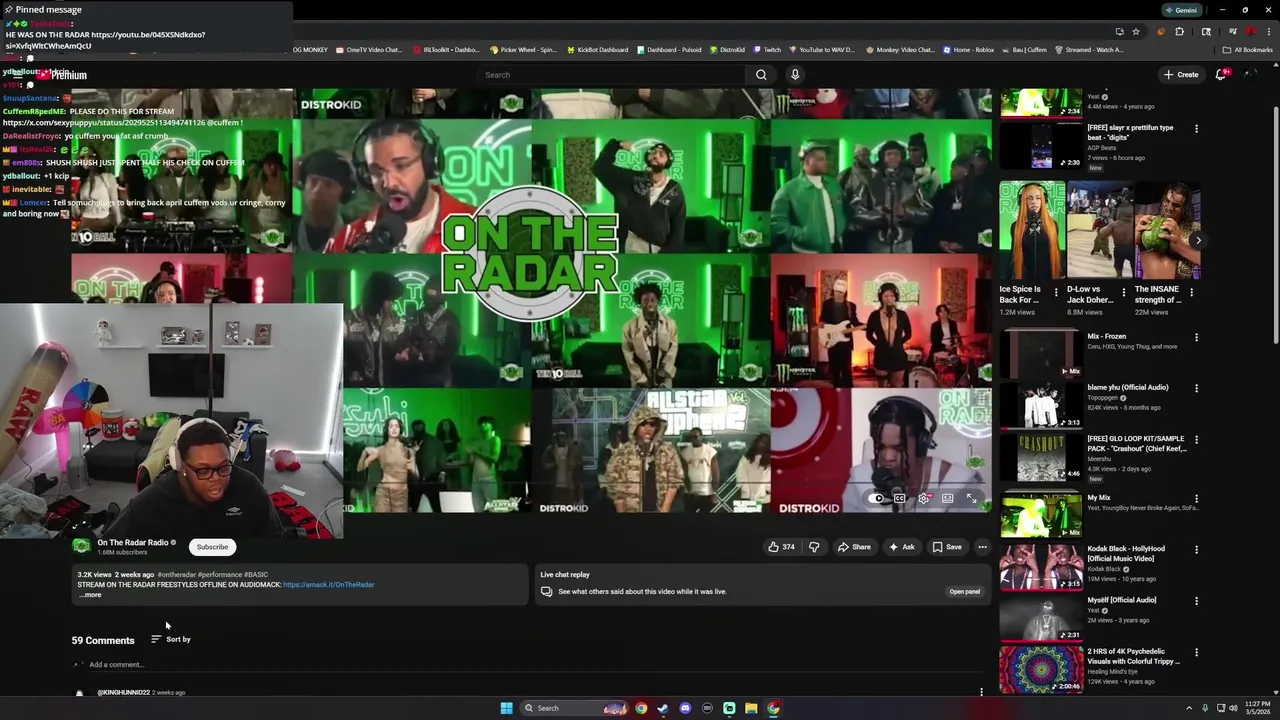Viewport: 1280px width, 720px height.
Task: Play the Ice Spice Is Back short
Action: click(1032, 230)
